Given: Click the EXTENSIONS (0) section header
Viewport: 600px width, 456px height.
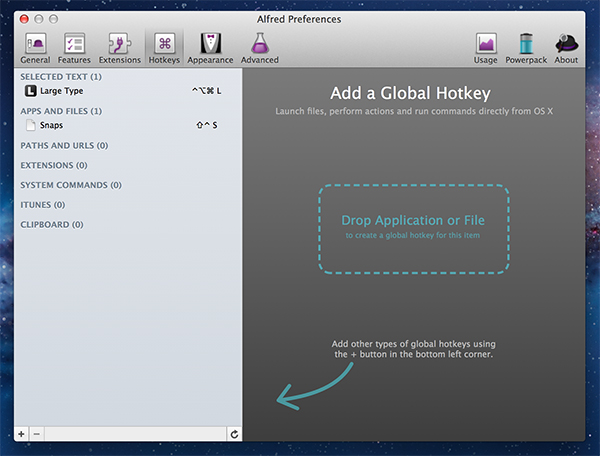Looking at the screenshot, I should [x=54, y=165].
